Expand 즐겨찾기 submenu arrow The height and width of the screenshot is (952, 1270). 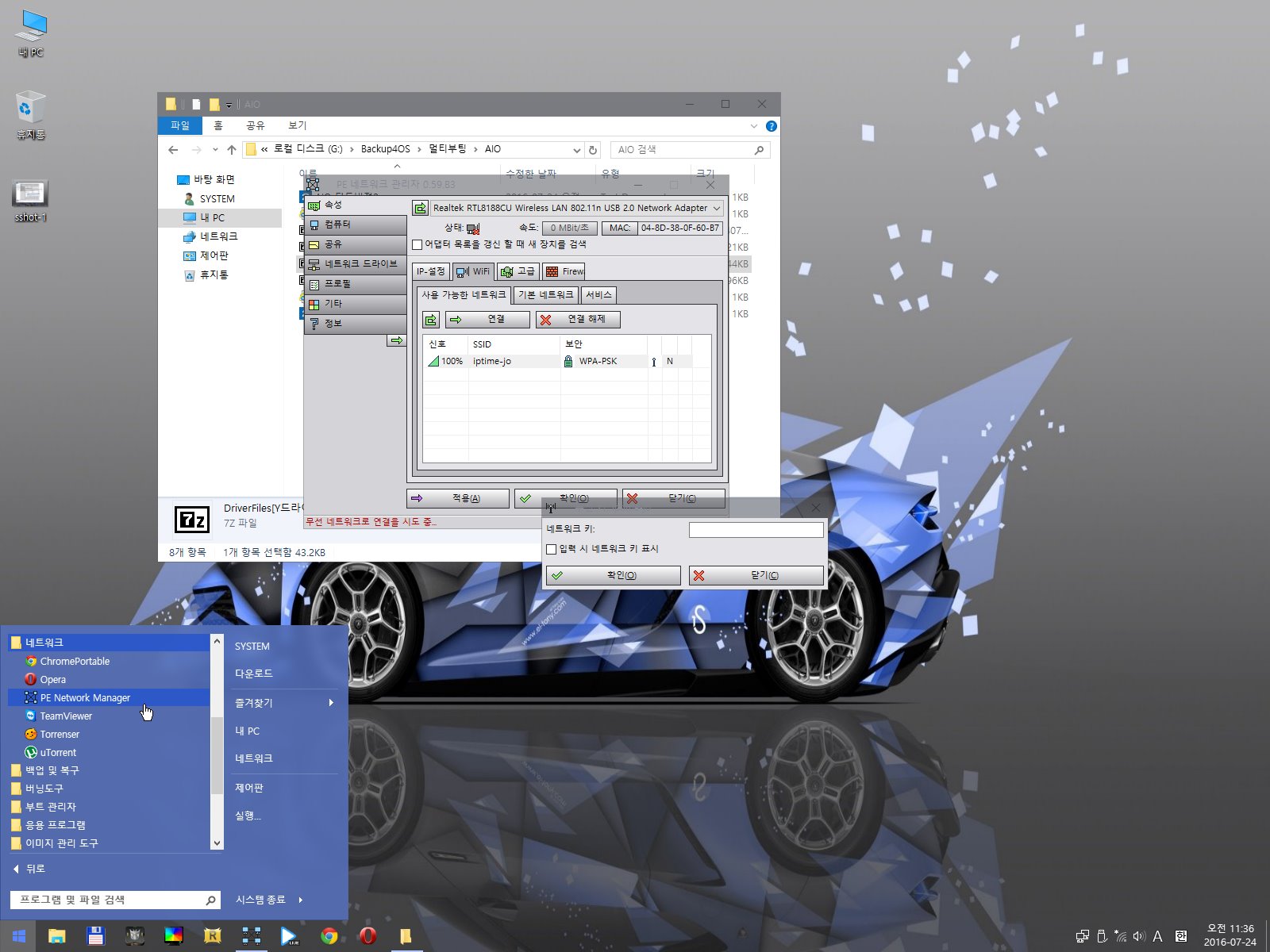coord(331,703)
